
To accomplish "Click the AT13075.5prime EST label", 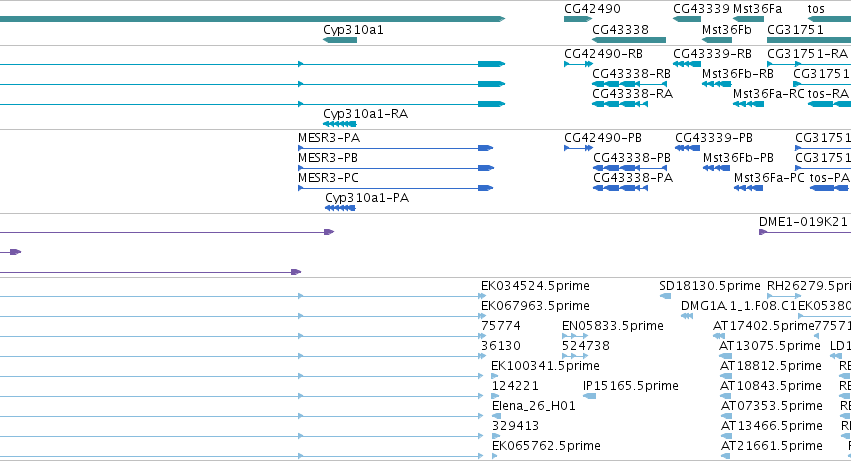I will pos(770,346).
